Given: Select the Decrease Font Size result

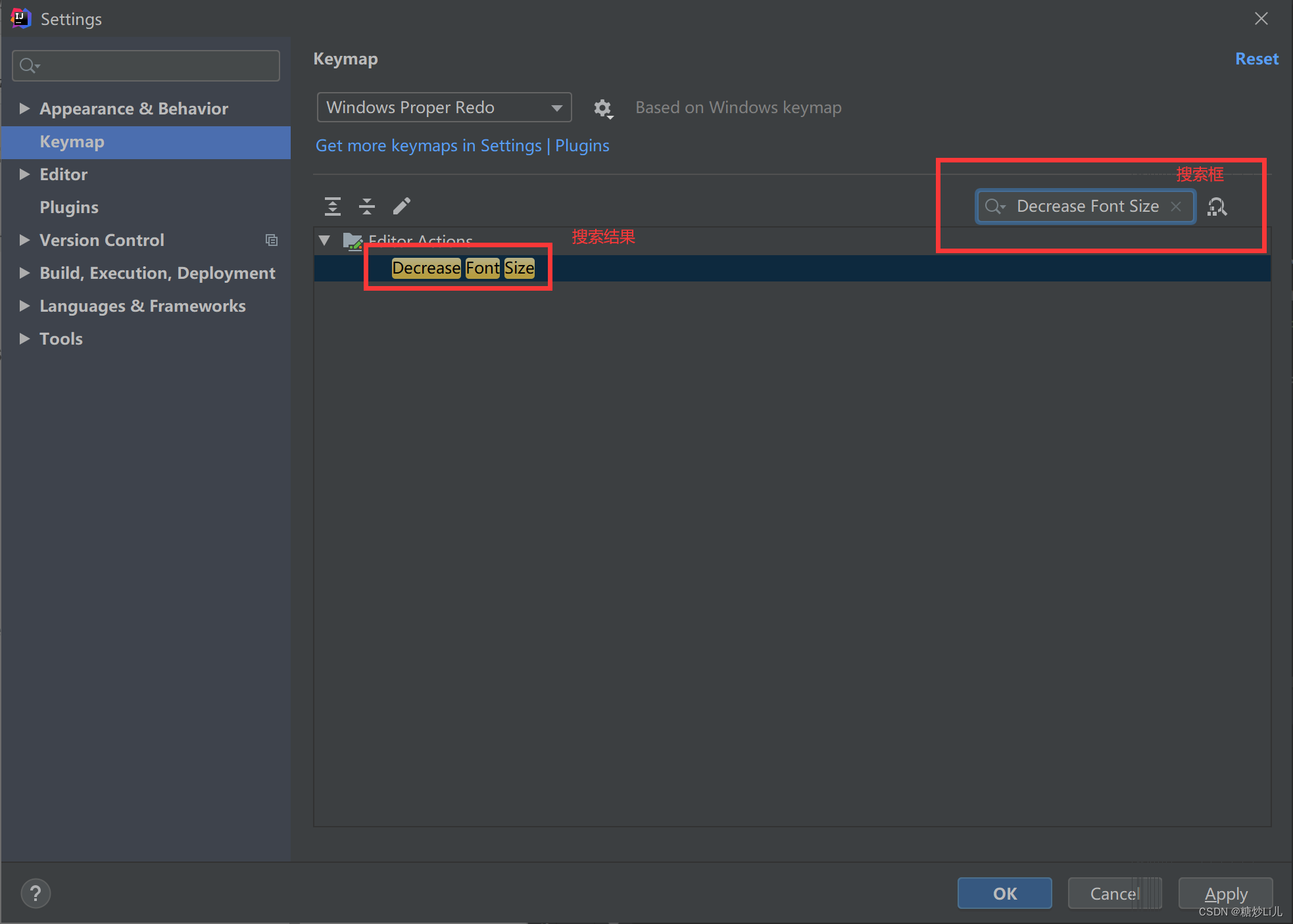Looking at the screenshot, I should [x=463, y=267].
